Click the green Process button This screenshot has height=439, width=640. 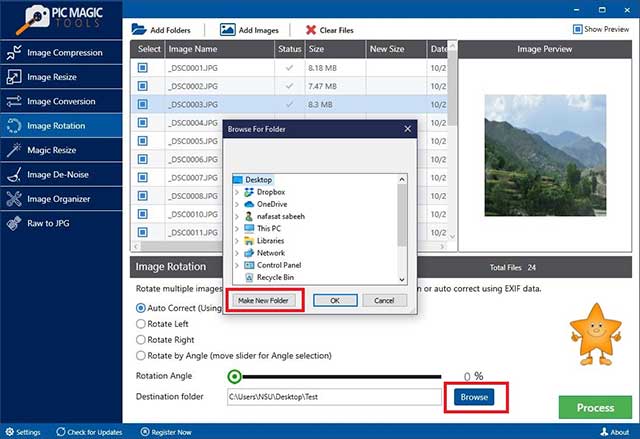595,408
